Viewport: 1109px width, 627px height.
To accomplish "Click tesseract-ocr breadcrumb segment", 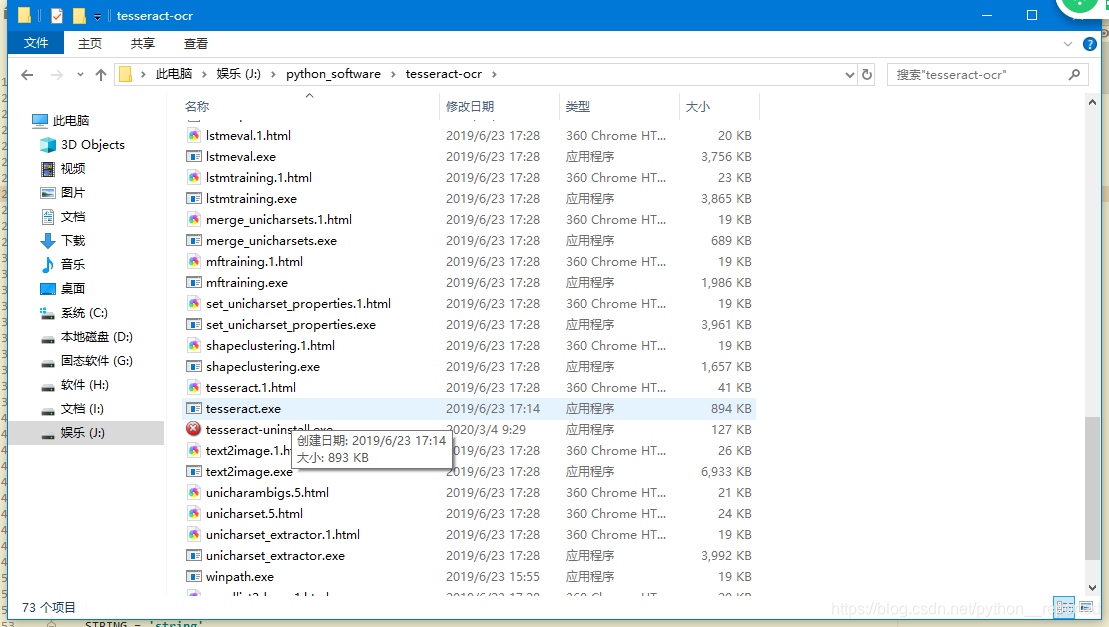I will 443,74.
